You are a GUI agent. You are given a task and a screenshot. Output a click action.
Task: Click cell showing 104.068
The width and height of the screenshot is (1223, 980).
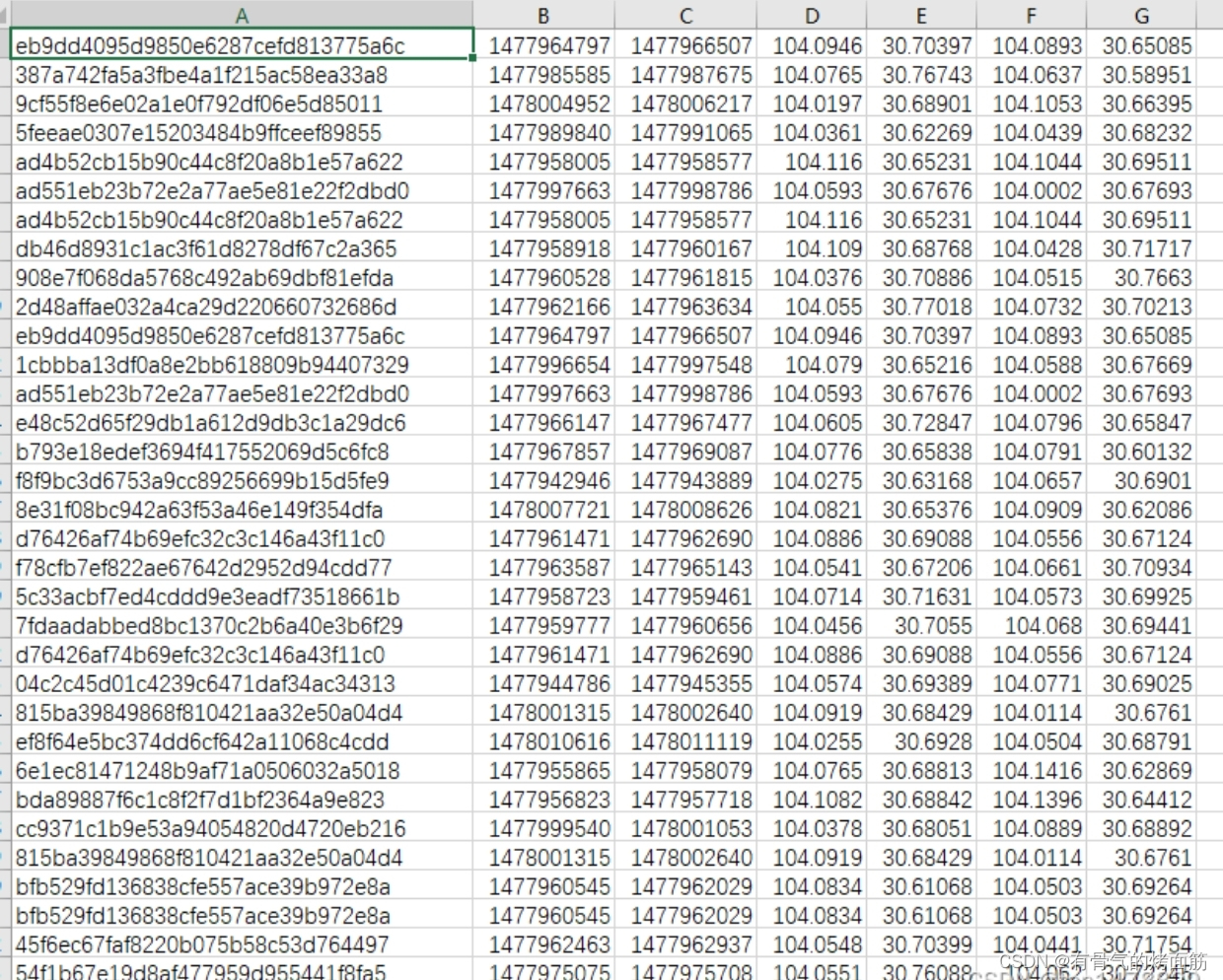[1032, 626]
